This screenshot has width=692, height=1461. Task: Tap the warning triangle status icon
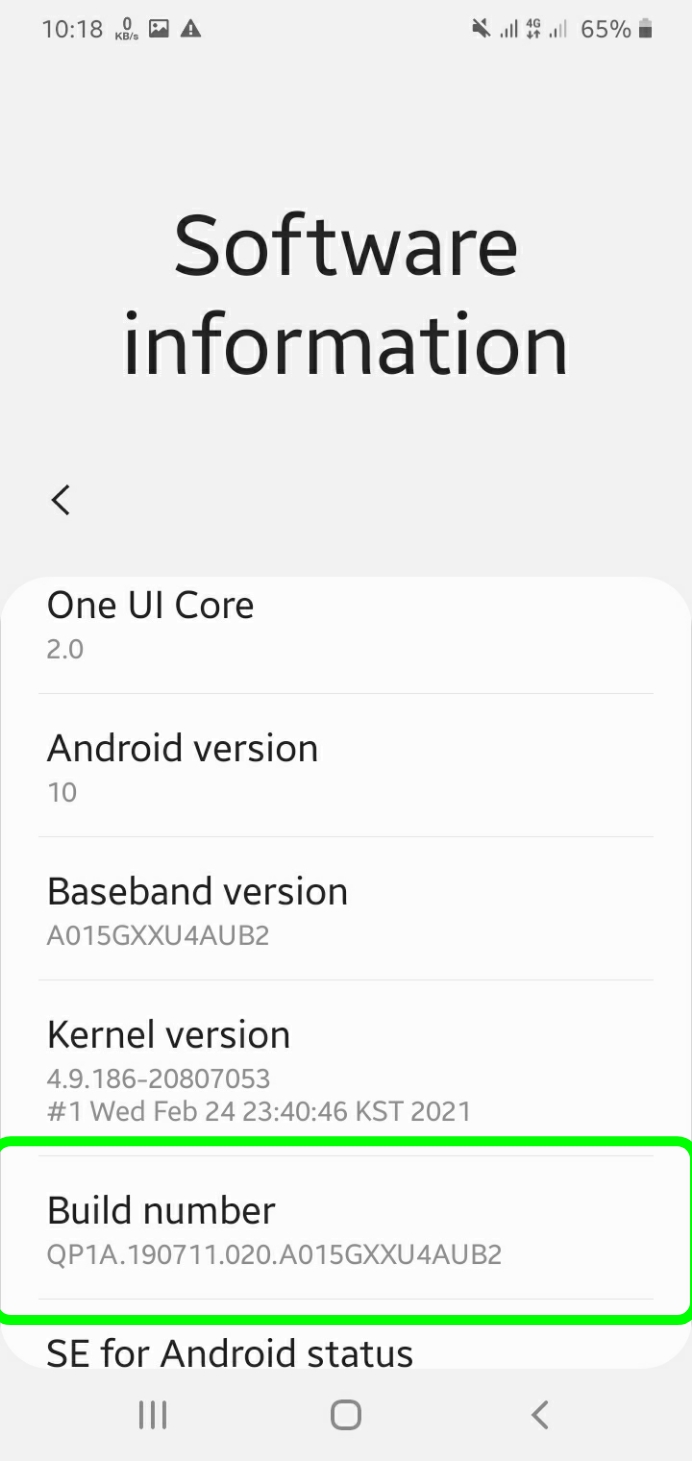190,29
